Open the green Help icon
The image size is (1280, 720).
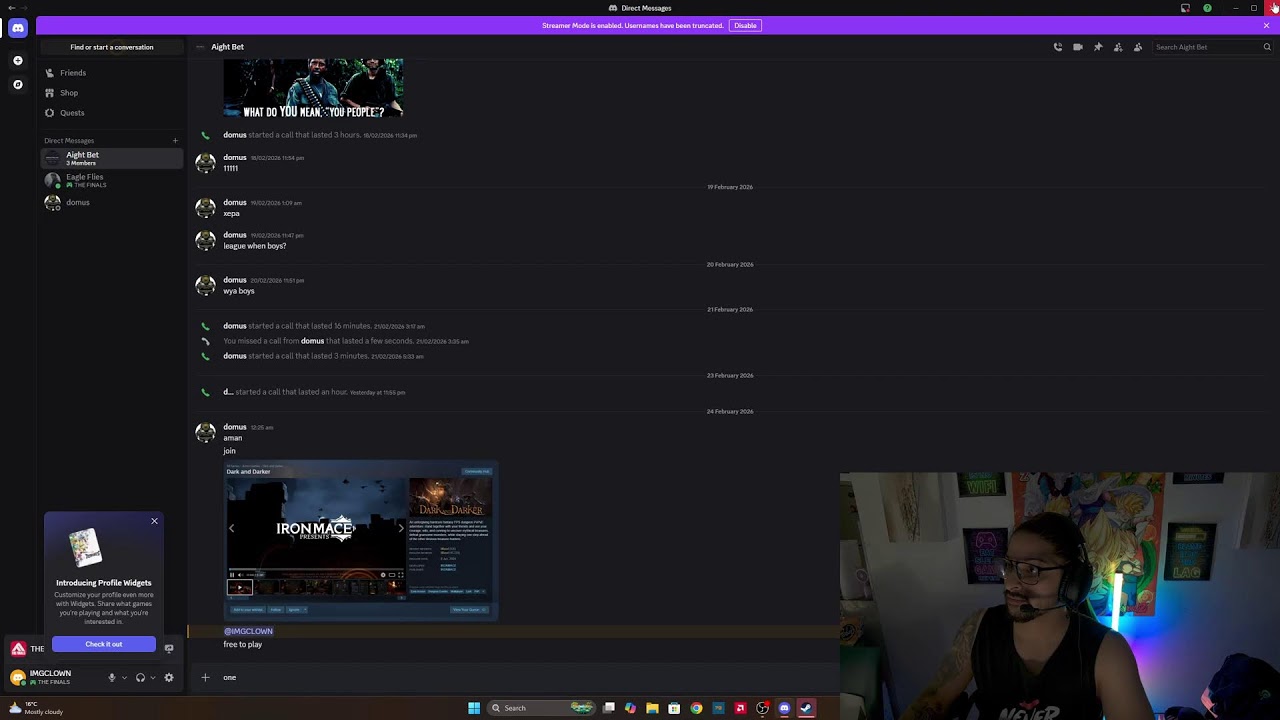(1207, 8)
